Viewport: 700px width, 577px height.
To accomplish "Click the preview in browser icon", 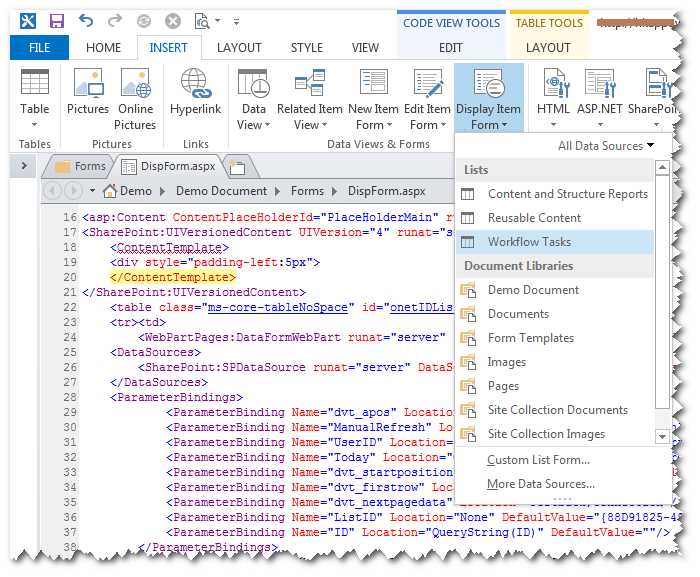I will (x=202, y=21).
